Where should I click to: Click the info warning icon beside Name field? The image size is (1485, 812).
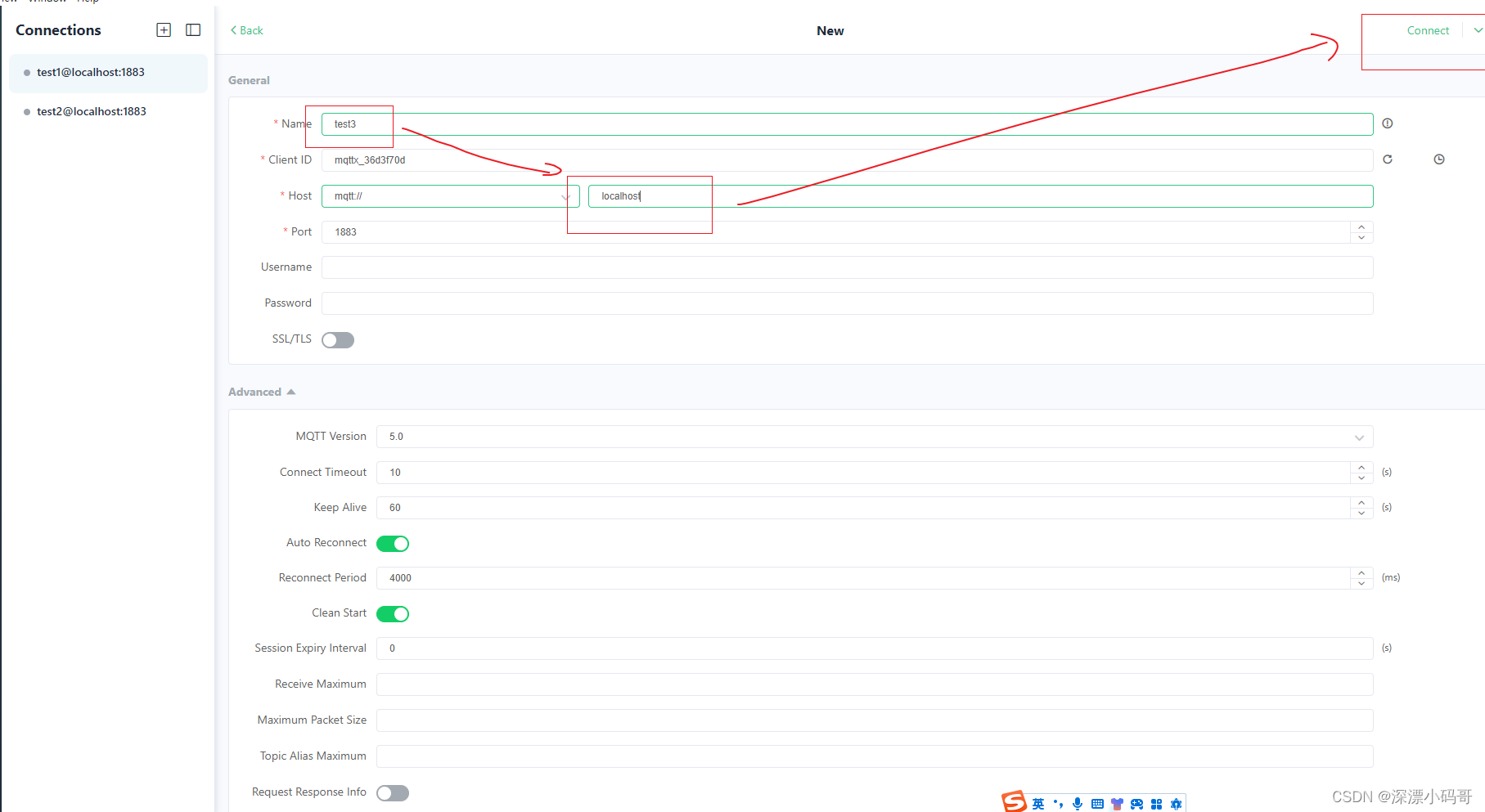[1387, 123]
